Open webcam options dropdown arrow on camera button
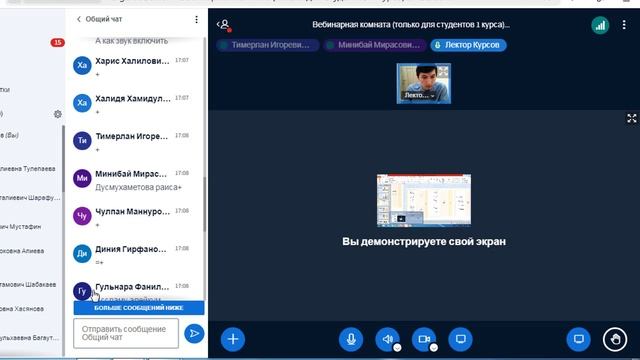 coord(434,348)
